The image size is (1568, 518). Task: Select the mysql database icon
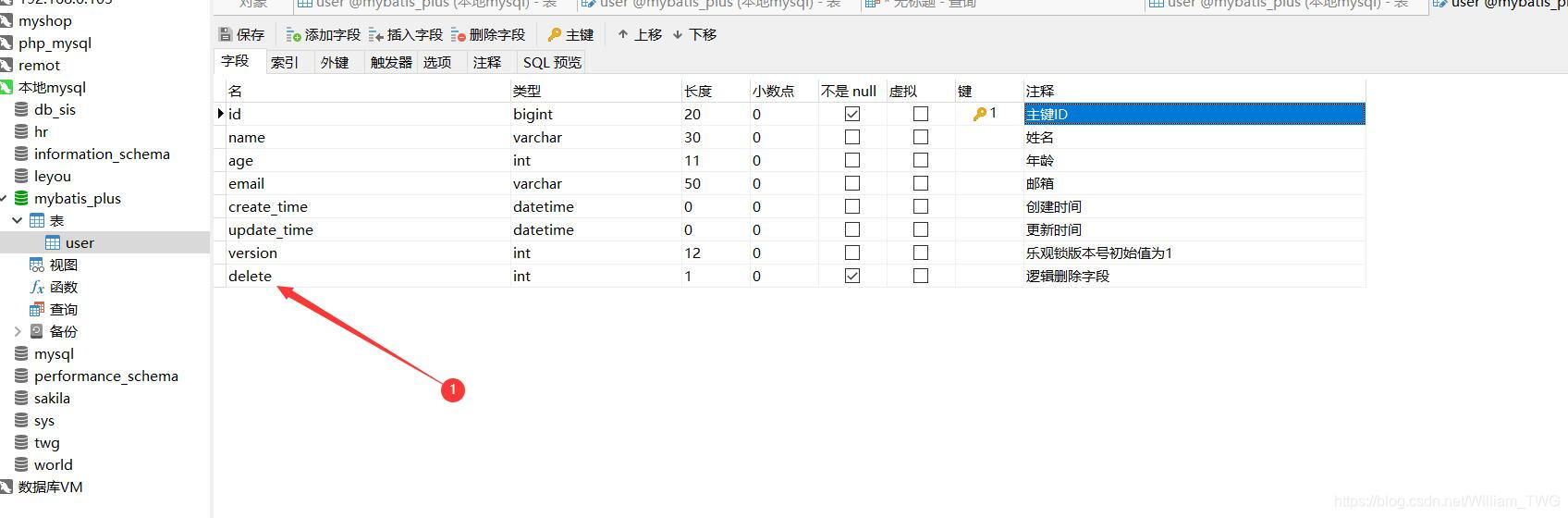(21, 353)
